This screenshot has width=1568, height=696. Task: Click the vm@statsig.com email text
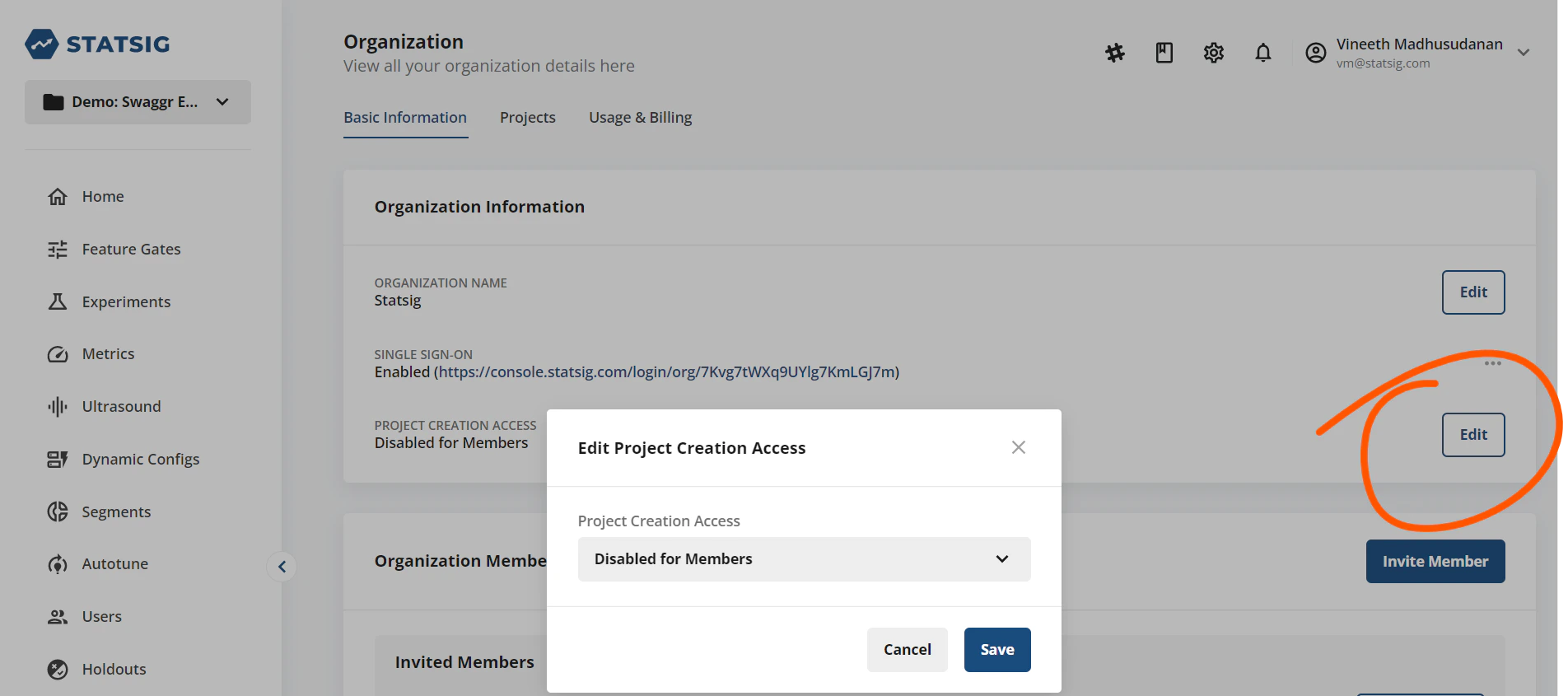pos(1383,63)
